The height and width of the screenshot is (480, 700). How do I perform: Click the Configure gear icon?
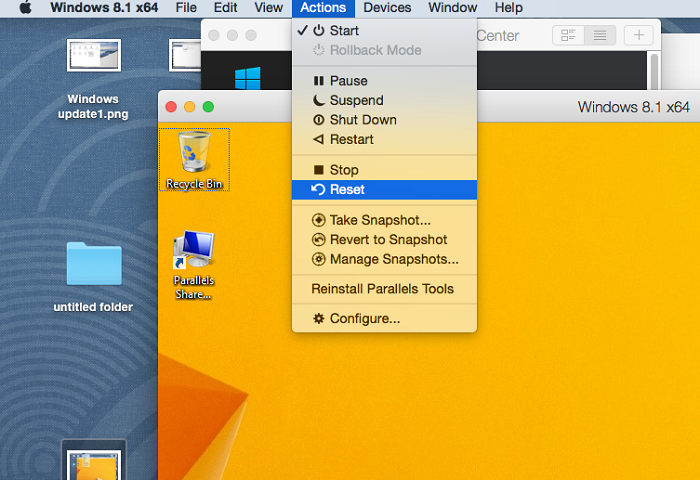point(318,319)
